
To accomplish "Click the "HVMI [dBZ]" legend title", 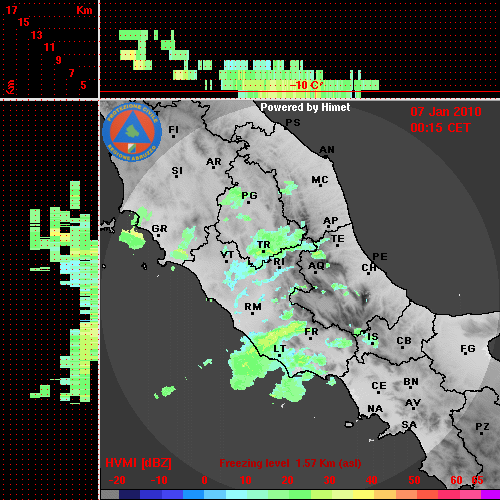I will pos(138,463).
